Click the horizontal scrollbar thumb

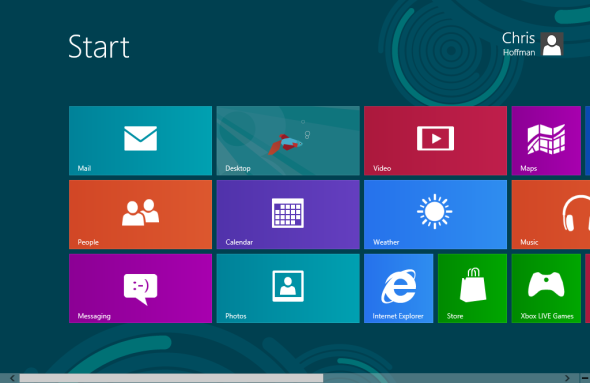(x=171, y=378)
